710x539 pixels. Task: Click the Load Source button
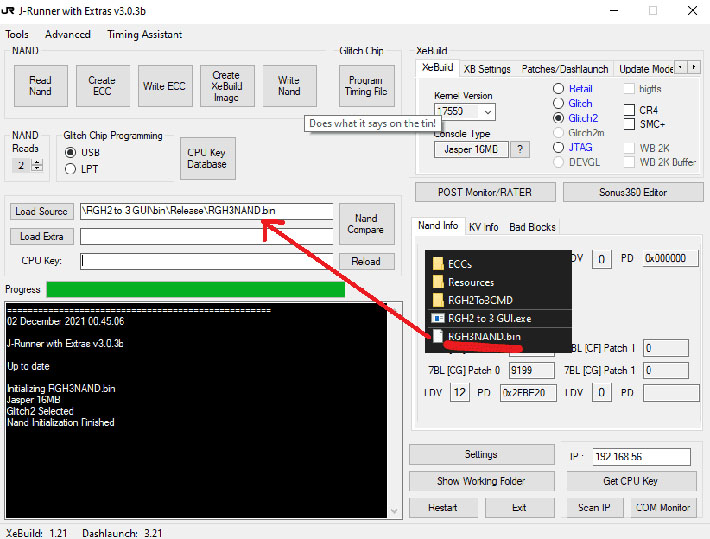(42, 212)
